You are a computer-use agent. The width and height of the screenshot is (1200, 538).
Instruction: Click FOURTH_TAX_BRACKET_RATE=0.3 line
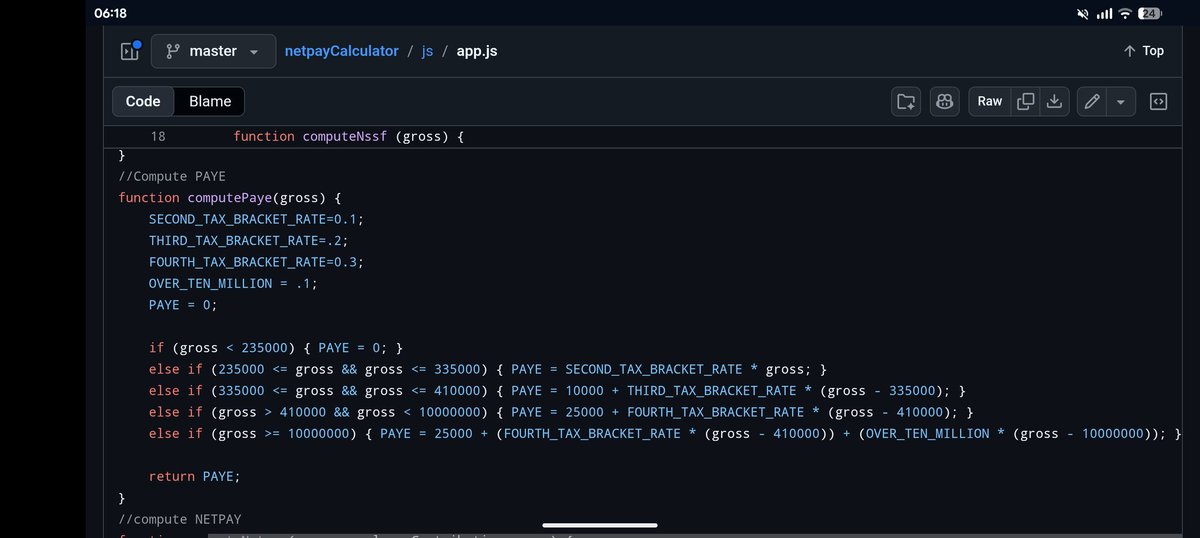257,262
